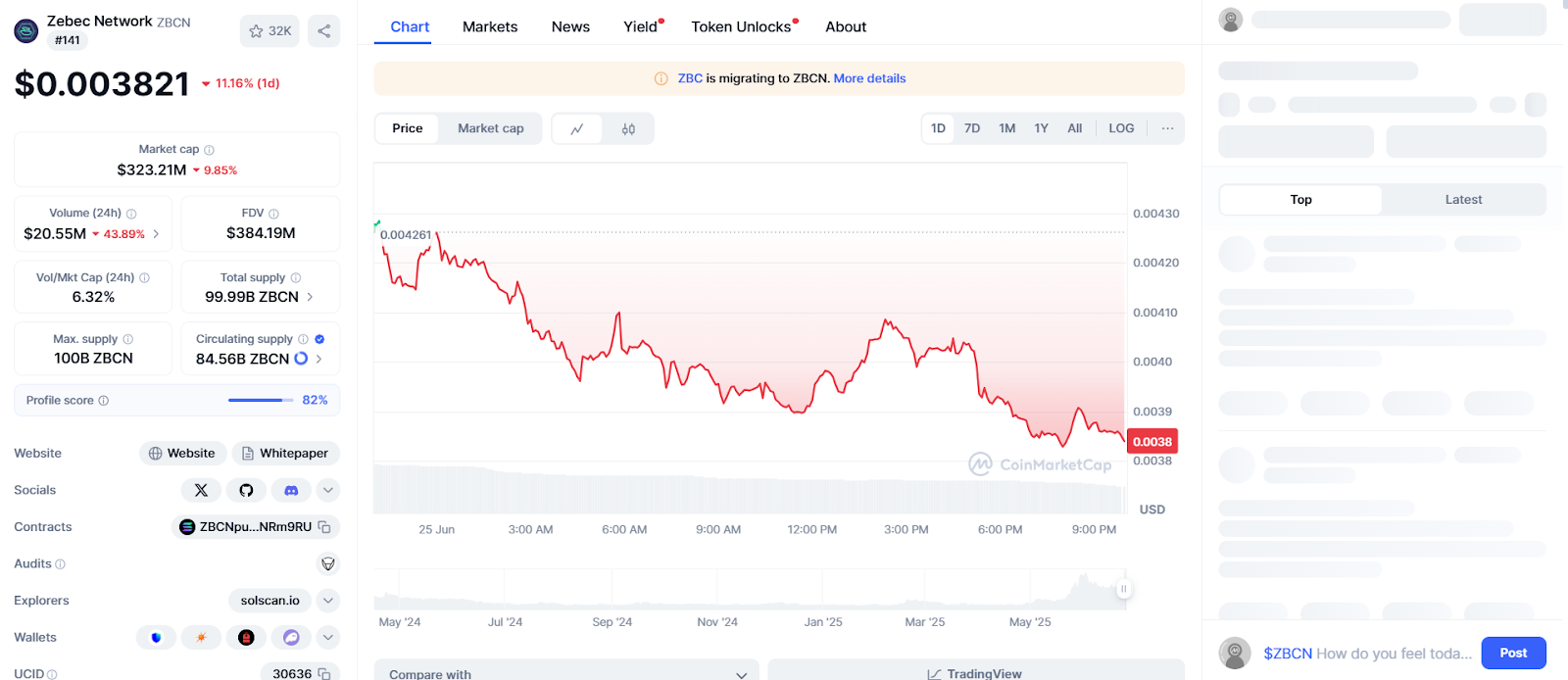Copy UCID 30636 value
Viewport: 1568px width, 680px height.
coord(324,674)
